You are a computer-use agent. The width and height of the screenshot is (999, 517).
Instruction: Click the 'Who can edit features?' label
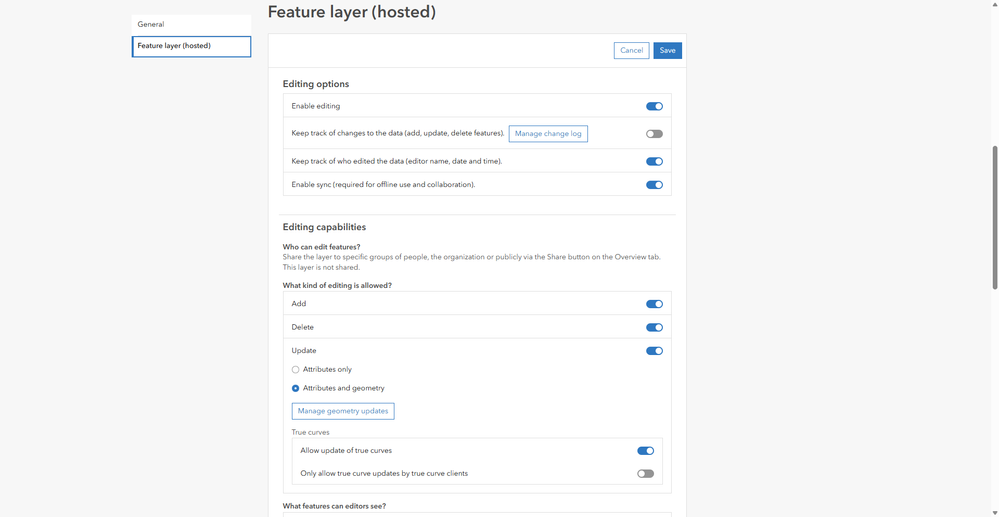click(x=322, y=247)
